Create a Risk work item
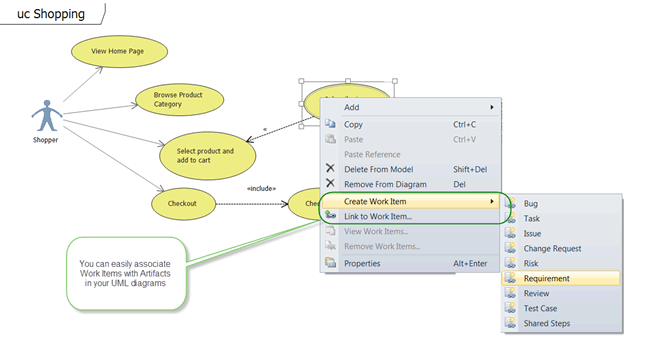The width and height of the screenshot is (664, 360). (x=561, y=263)
